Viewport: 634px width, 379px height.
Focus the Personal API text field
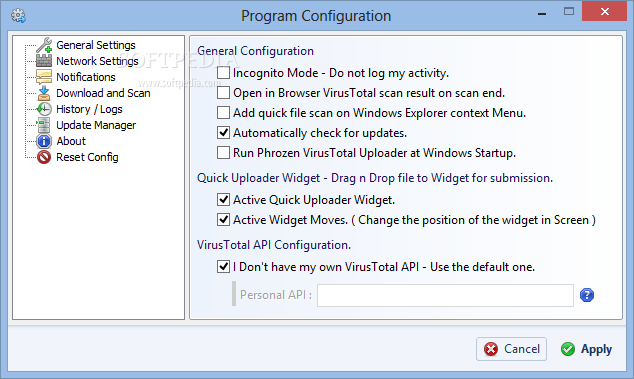click(x=445, y=295)
